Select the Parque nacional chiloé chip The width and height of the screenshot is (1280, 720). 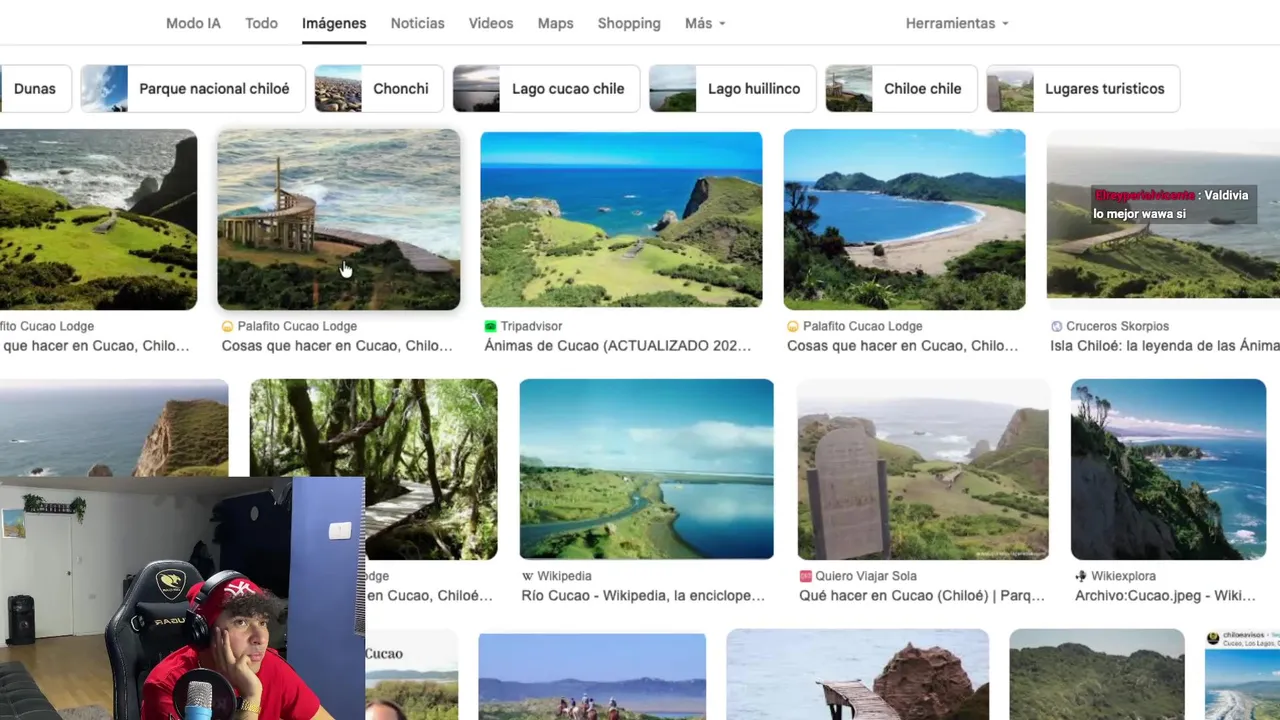pos(192,89)
